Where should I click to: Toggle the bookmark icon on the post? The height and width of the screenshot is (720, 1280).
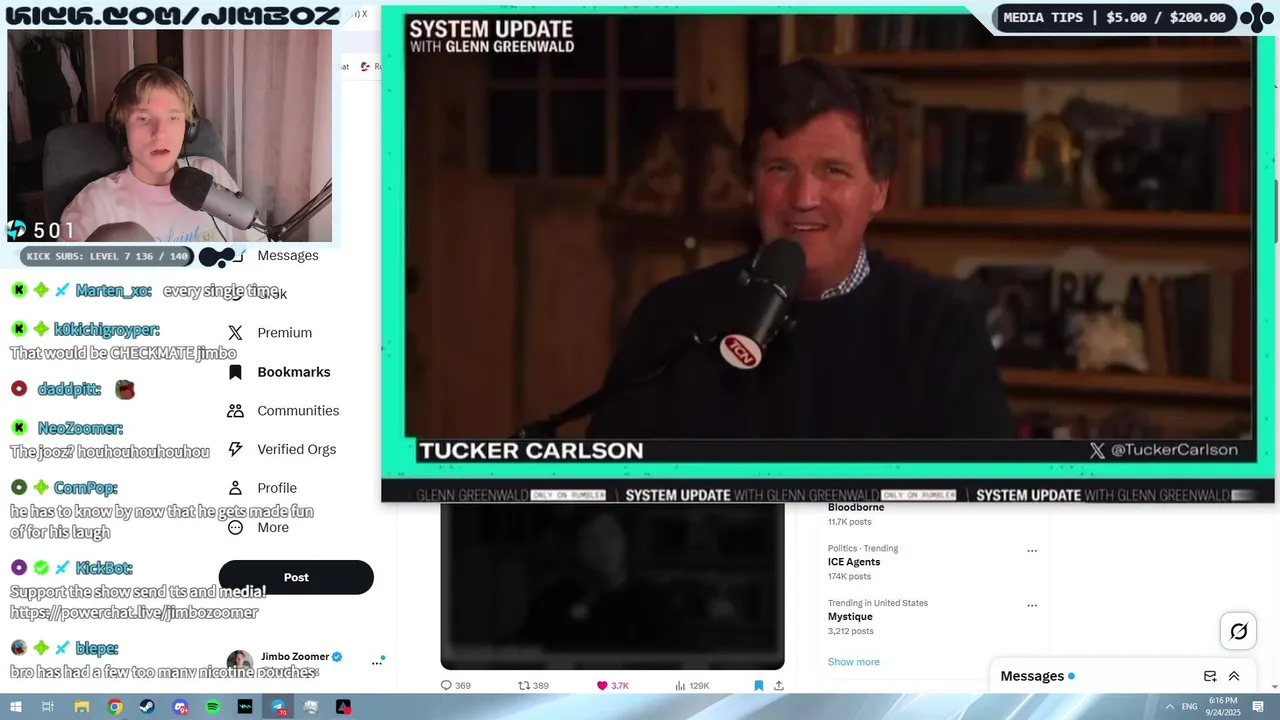pyautogui.click(x=758, y=686)
